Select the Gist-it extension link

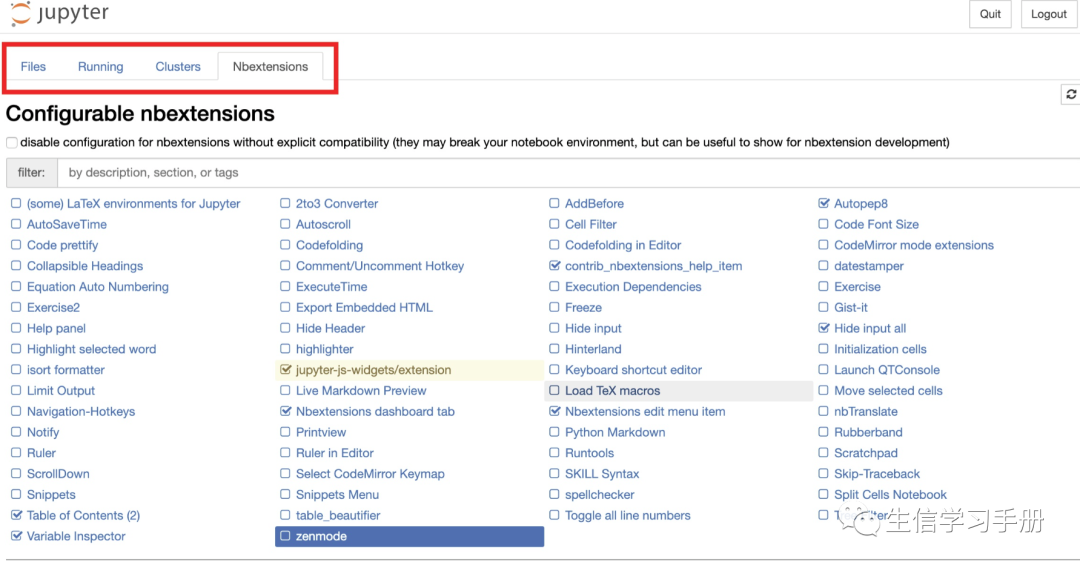tap(851, 307)
